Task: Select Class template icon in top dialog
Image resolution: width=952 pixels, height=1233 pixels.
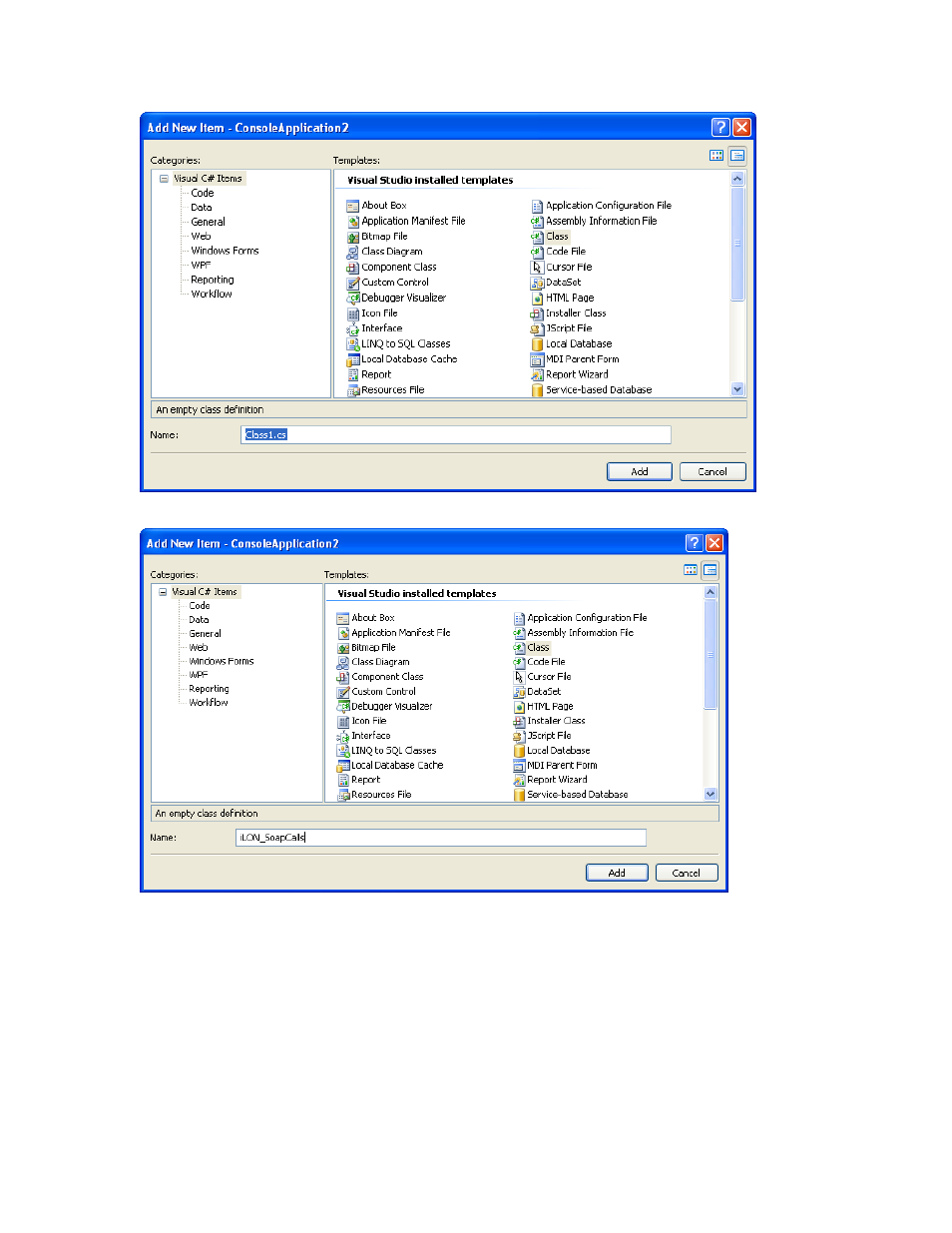Action: (x=537, y=237)
